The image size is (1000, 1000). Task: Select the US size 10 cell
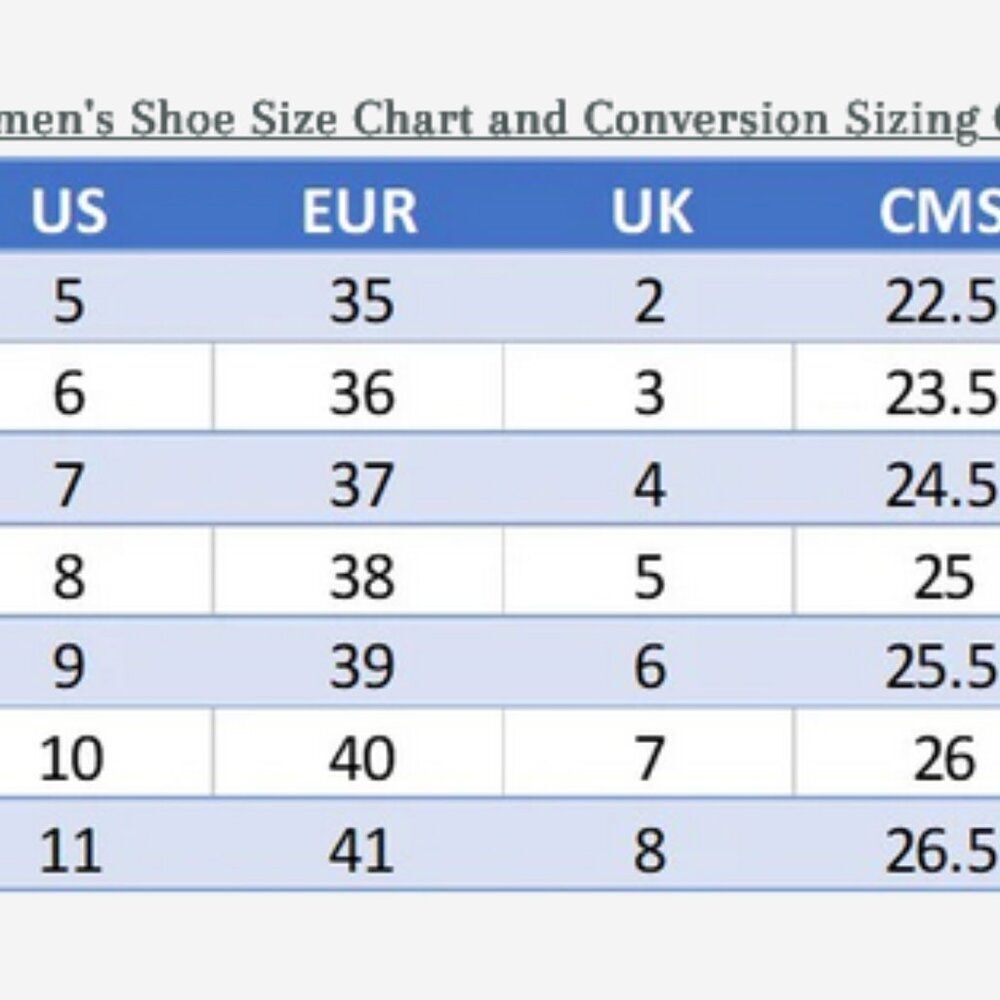70,759
